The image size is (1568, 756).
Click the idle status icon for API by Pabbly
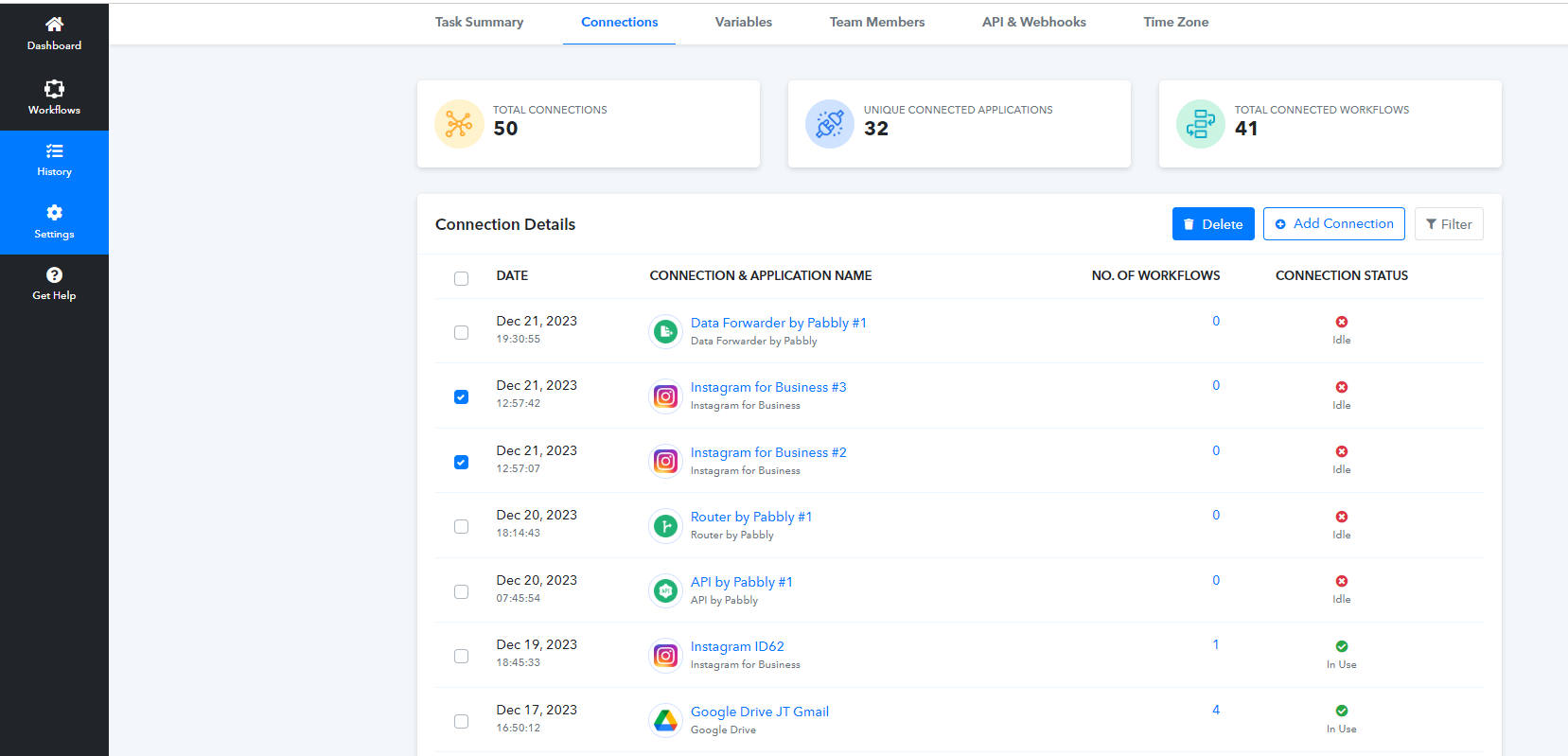(x=1342, y=581)
